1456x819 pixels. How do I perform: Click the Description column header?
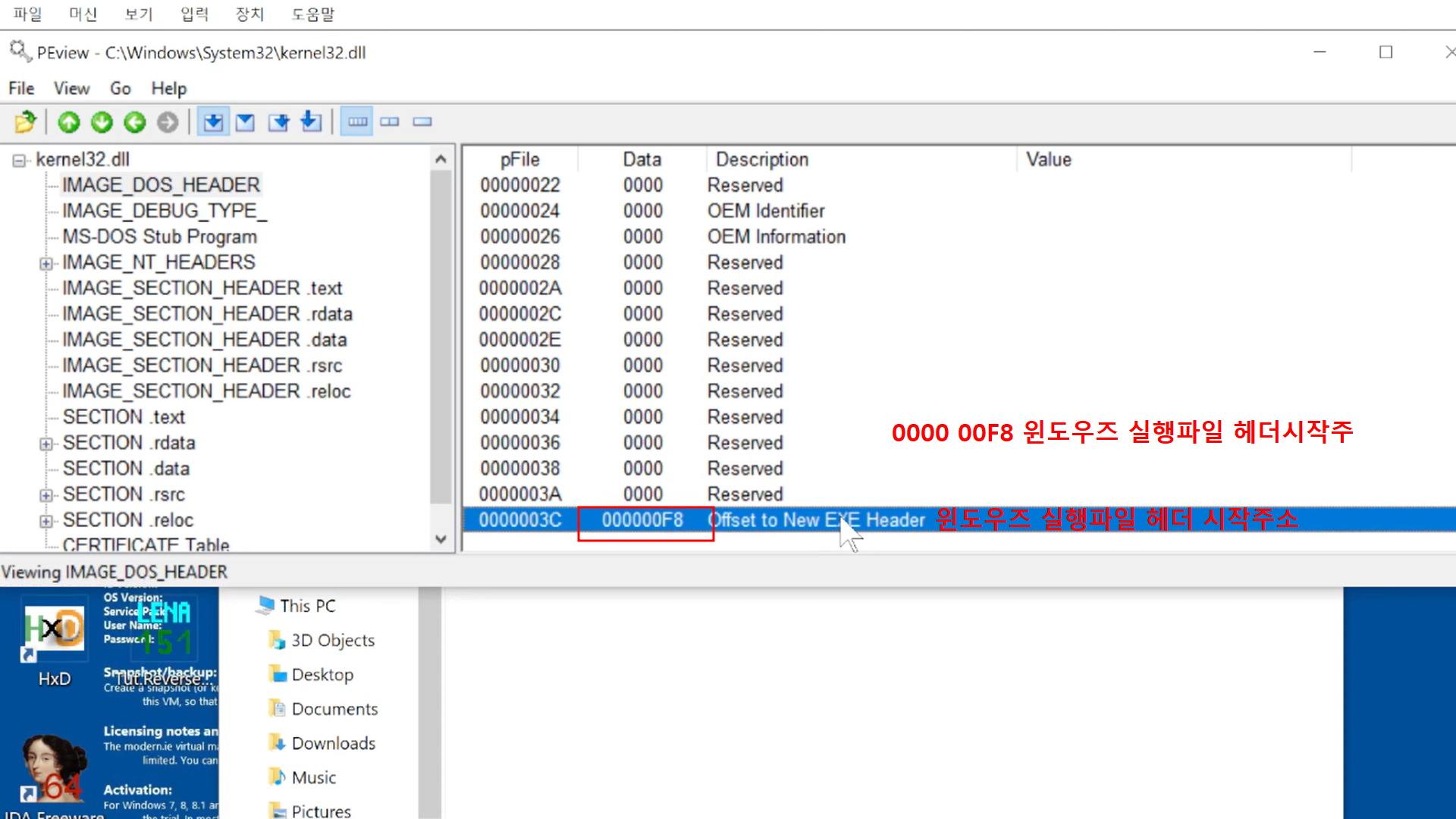[861, 159]
